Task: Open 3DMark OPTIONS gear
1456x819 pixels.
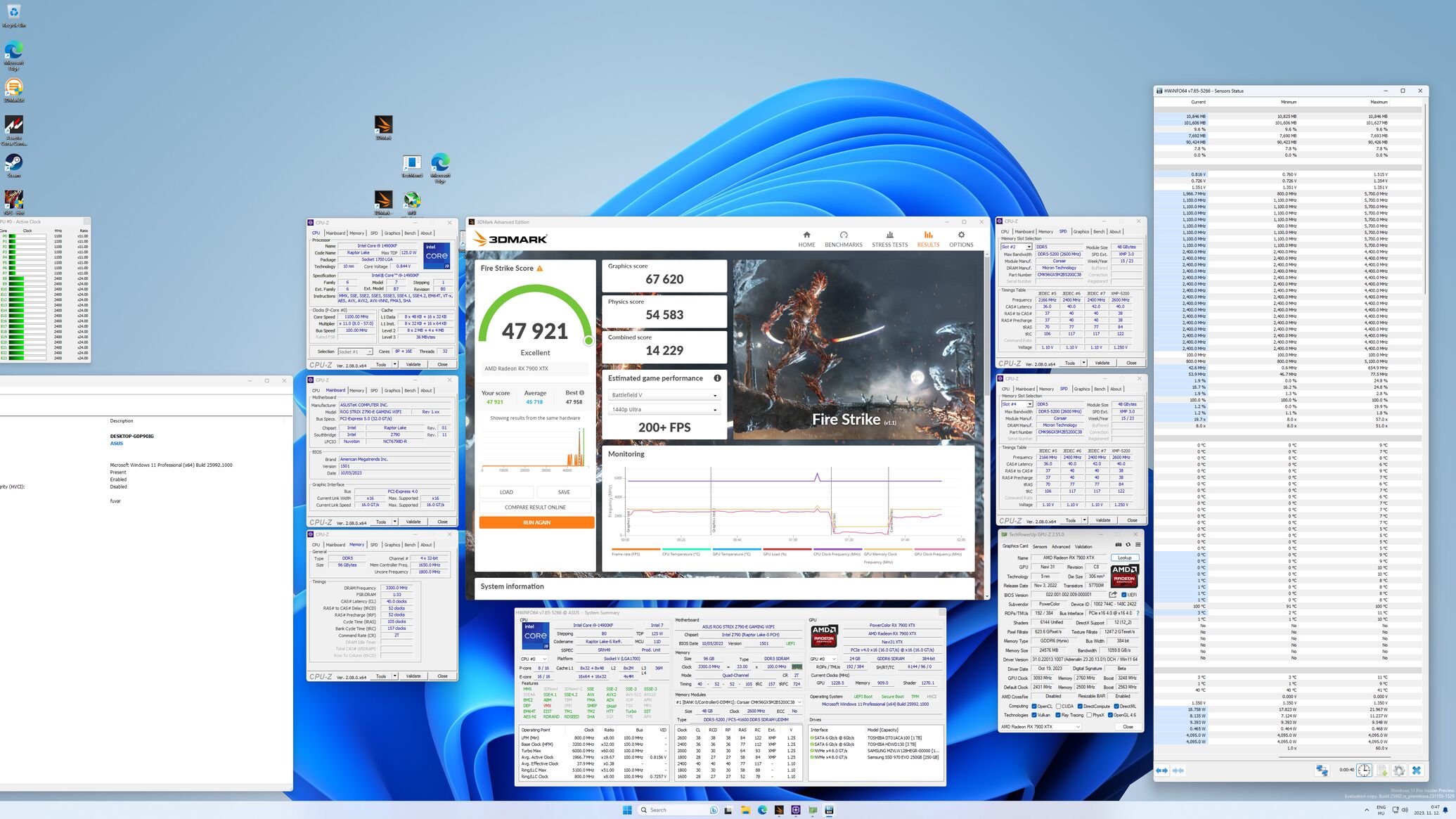Action: pyautogui.click(x=961, y=239)
